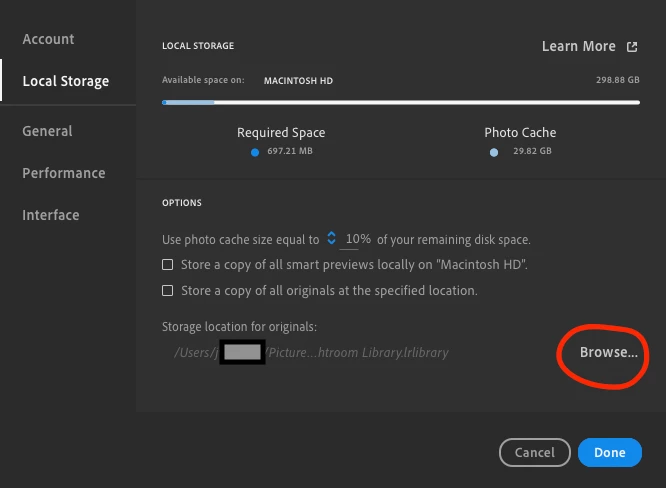Click the 10% cache size field
This screenshot has width=666, height=488.
click(358, 239)
